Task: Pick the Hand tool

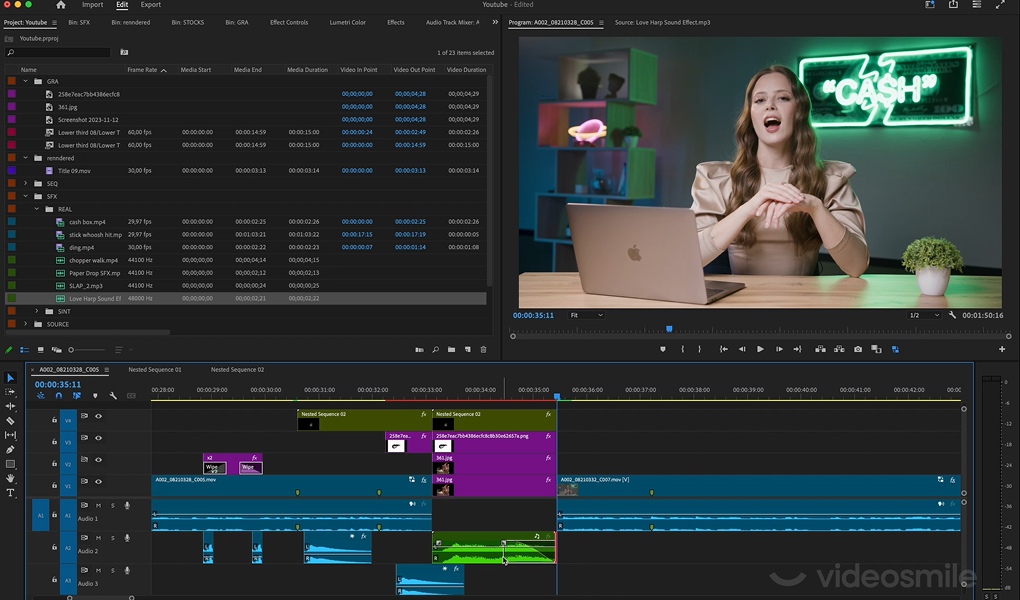Action: coord(10,478)
